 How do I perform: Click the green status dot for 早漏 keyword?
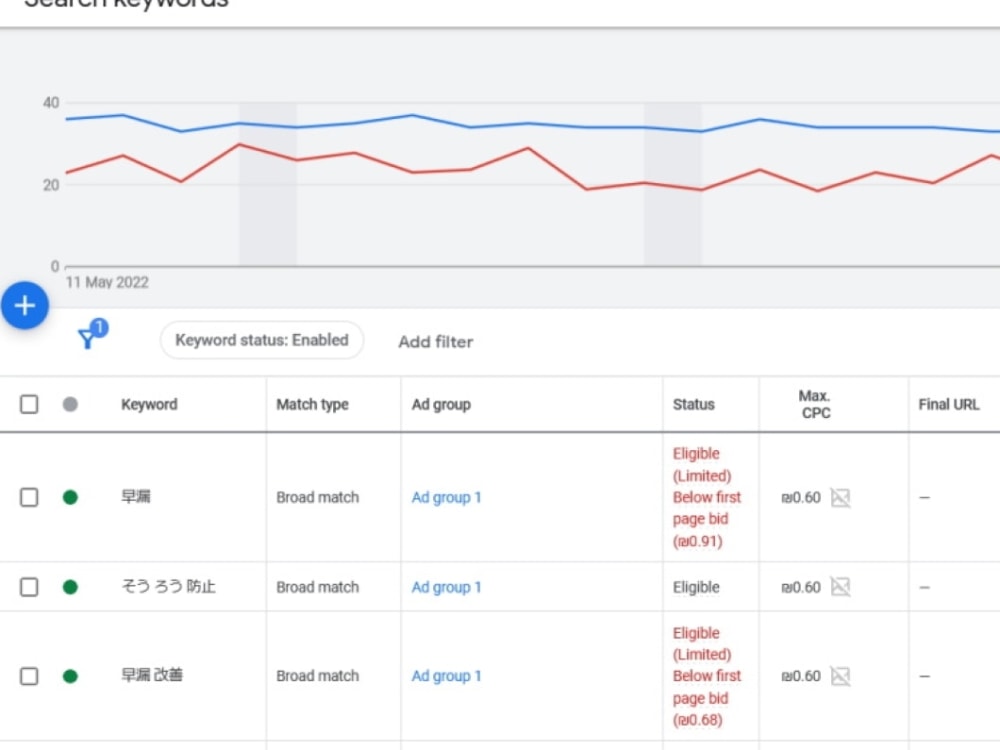(x=70, y=497)
